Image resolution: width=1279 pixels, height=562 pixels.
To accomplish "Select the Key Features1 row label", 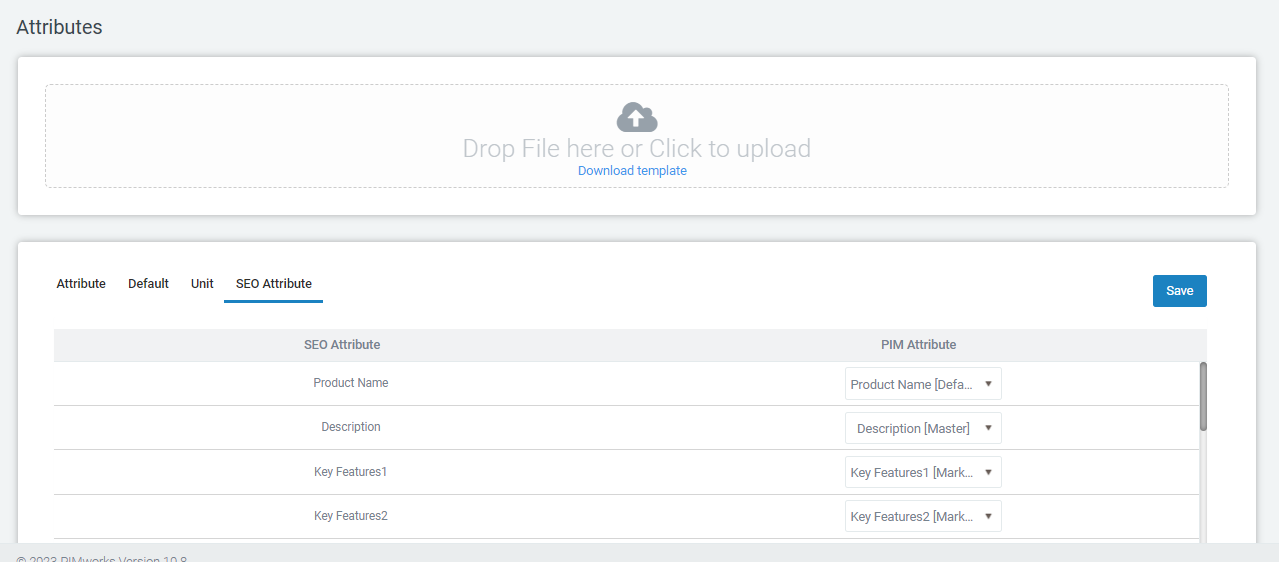I will [x=351, y=471].
